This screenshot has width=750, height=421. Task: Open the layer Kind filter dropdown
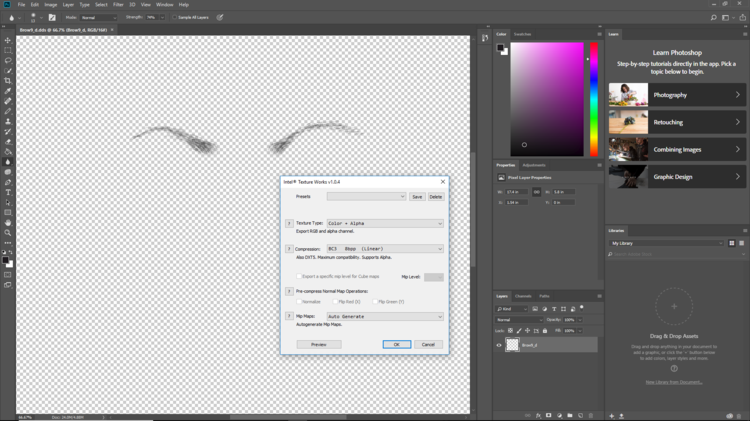[x=511, y=309]
